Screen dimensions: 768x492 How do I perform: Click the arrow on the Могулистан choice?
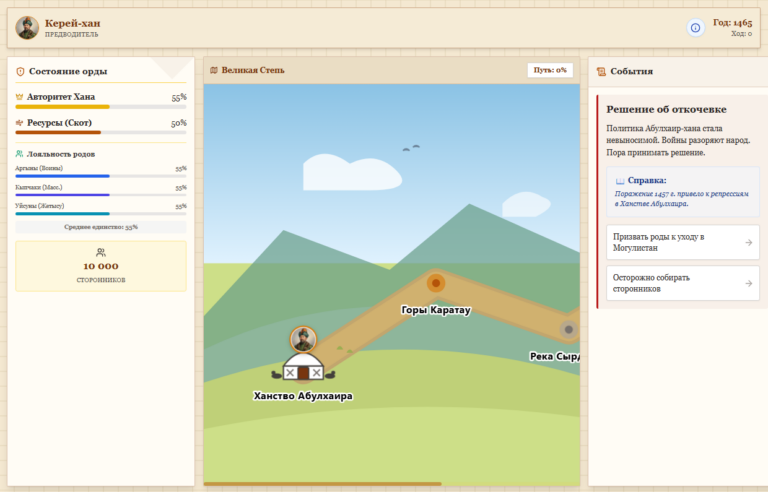748,242
